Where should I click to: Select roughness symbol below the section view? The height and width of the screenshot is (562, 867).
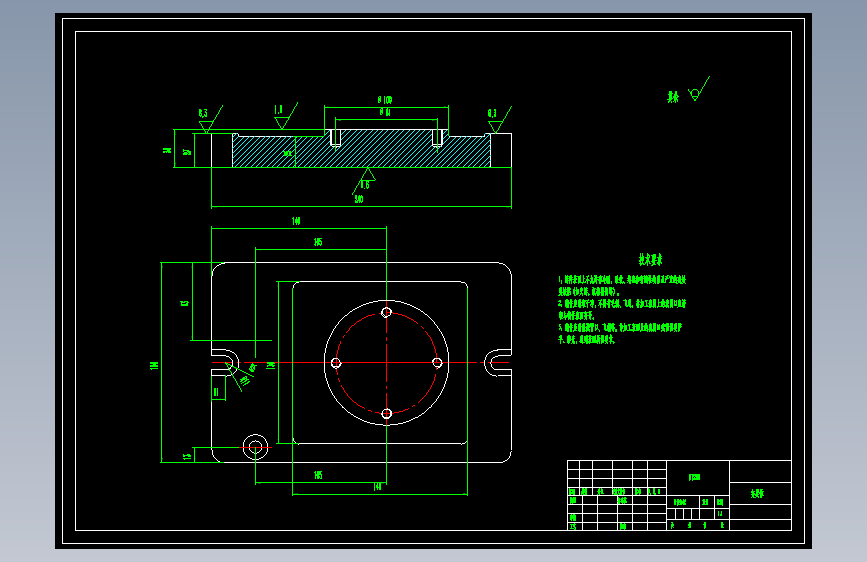364,181
